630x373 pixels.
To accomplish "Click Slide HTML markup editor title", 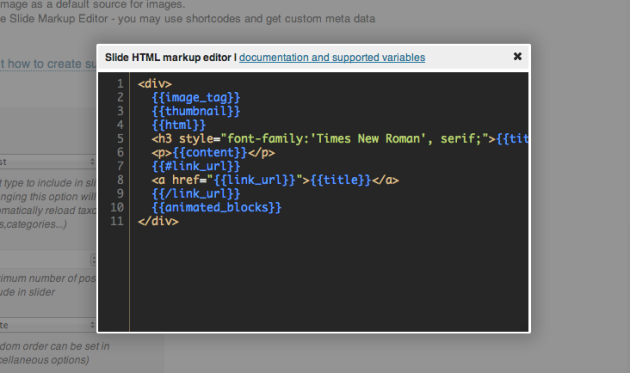I will 168,57.
